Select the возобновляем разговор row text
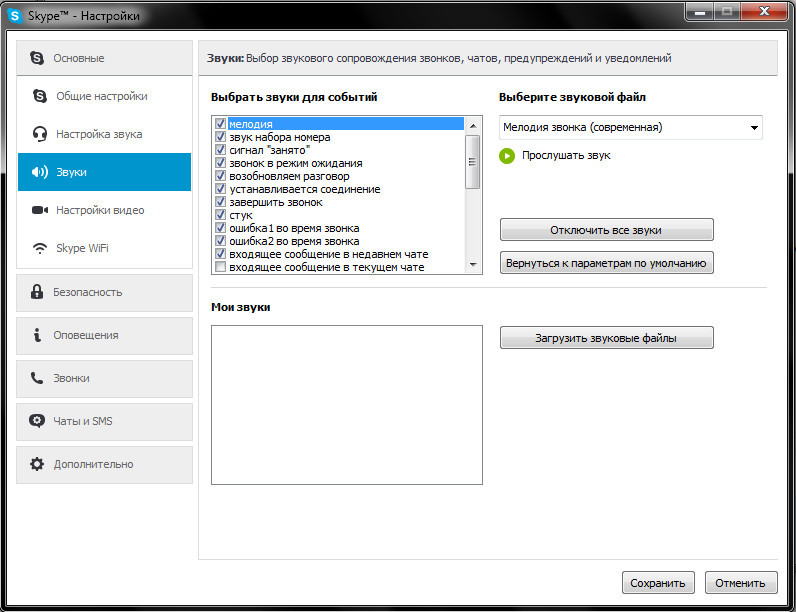796x612 pixels. pyautogui.click(x=289, y=176)
